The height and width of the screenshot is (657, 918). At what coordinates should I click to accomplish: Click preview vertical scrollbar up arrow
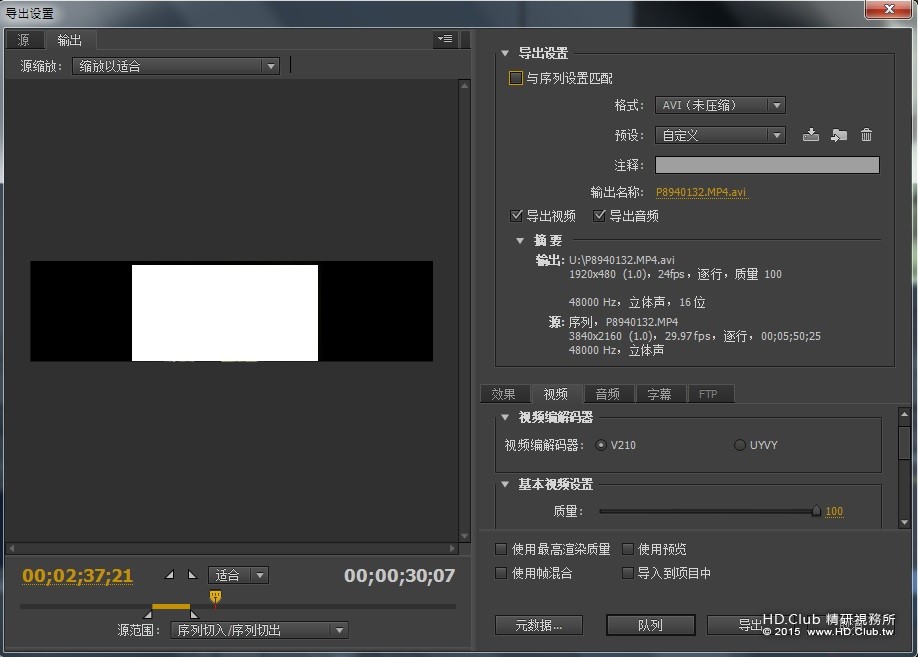pos(464,85)
